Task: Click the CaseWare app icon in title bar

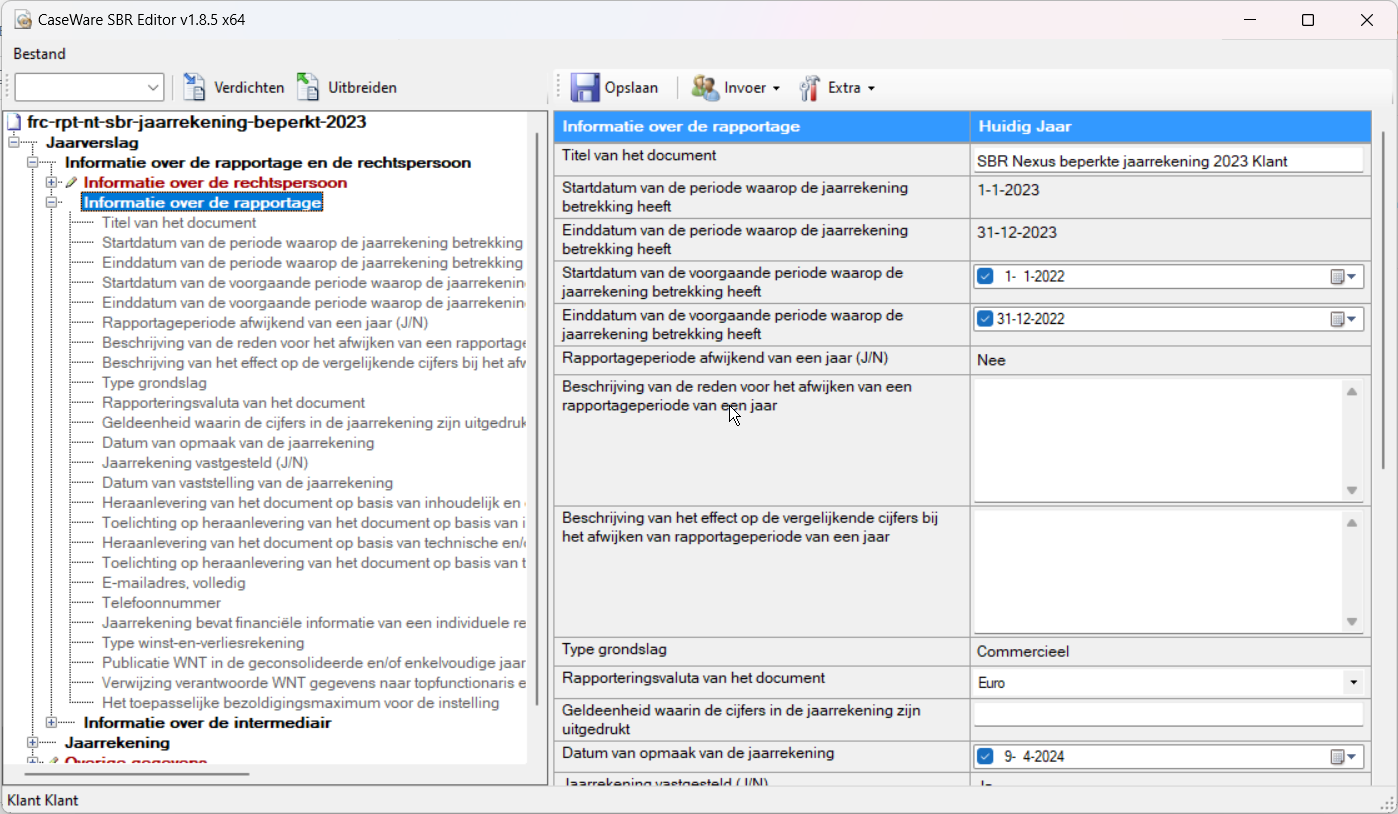Action: tap(22, 20)
